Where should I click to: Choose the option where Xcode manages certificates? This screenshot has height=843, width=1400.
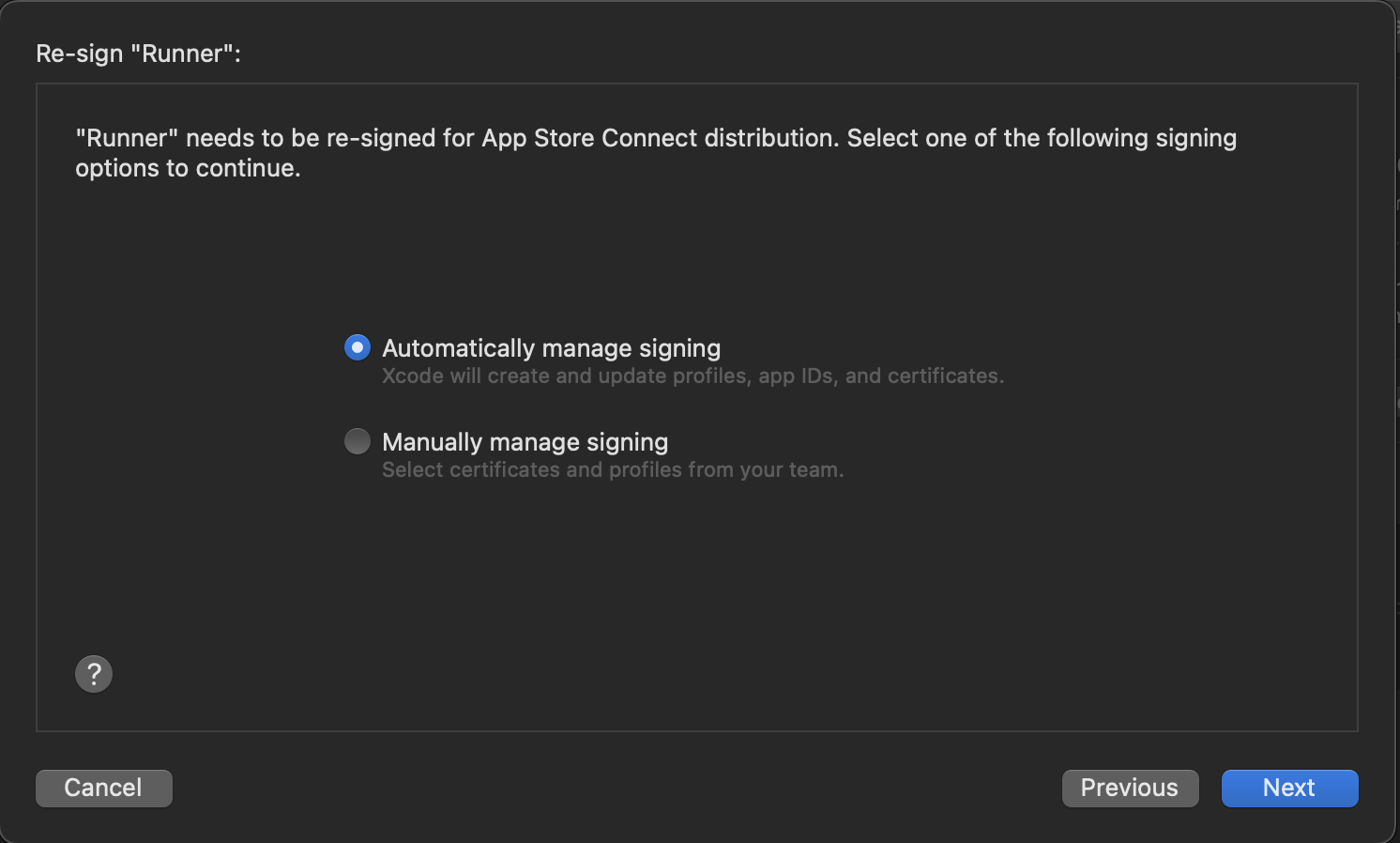click(358, 347)
